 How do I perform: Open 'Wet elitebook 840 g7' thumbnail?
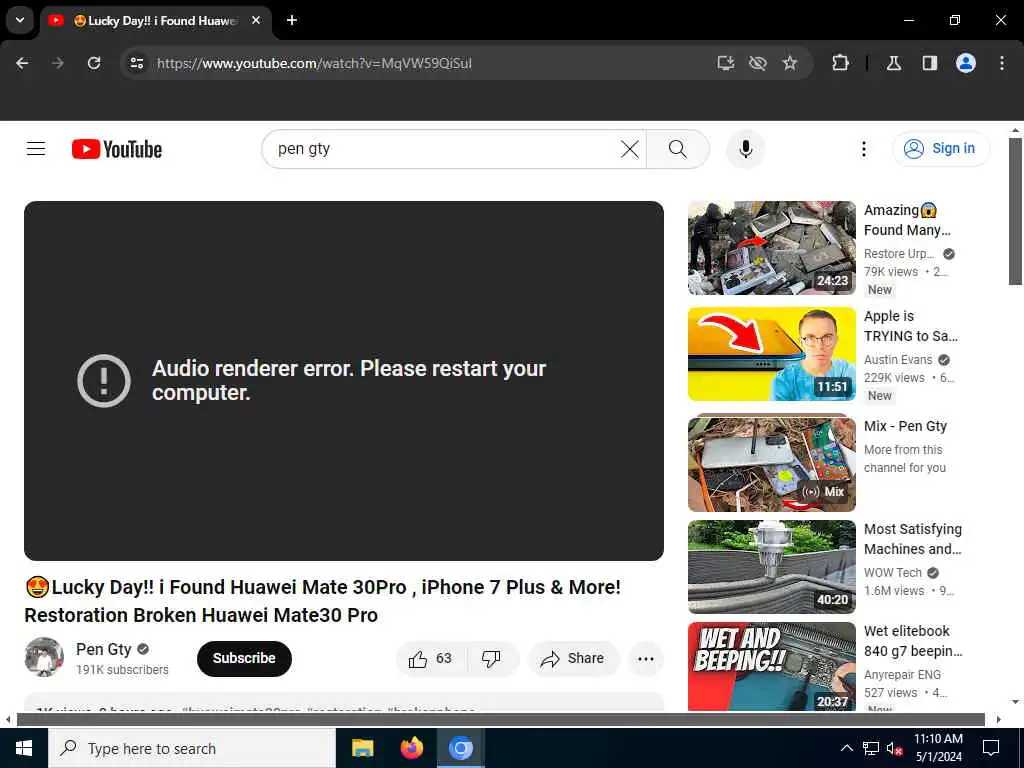(771, 667)
